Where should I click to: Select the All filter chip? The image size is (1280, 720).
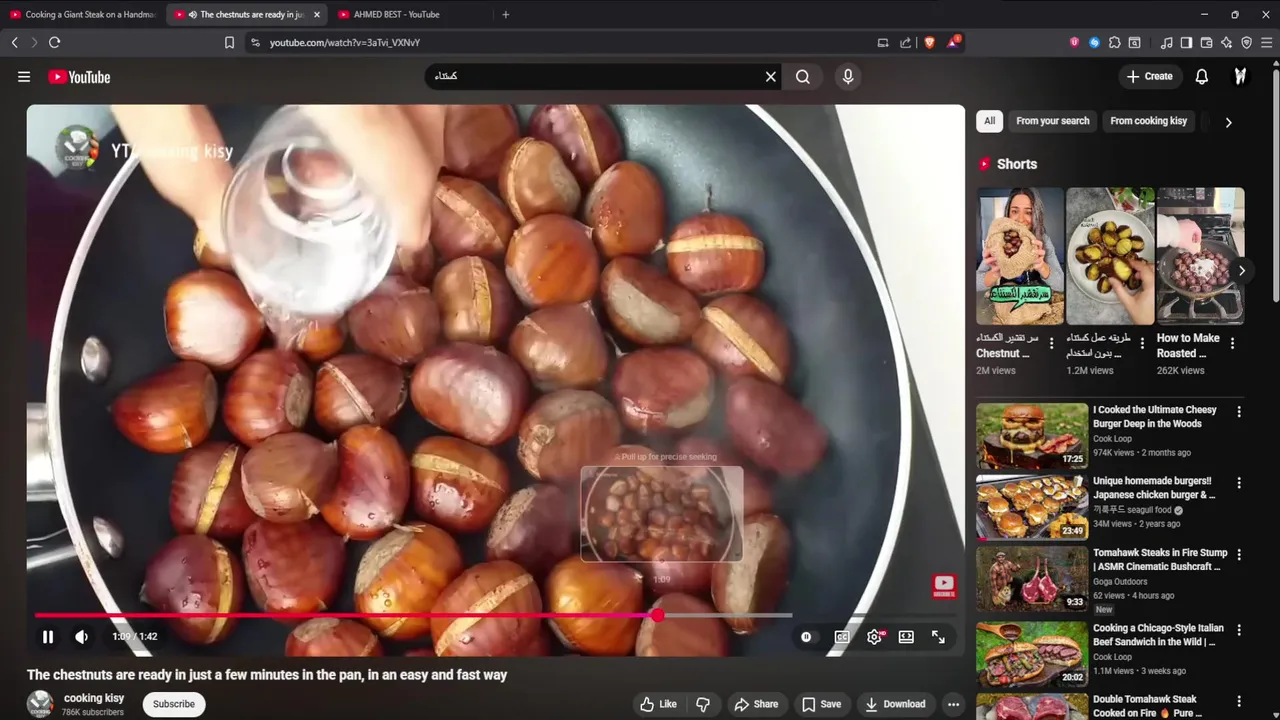(989, 121)
